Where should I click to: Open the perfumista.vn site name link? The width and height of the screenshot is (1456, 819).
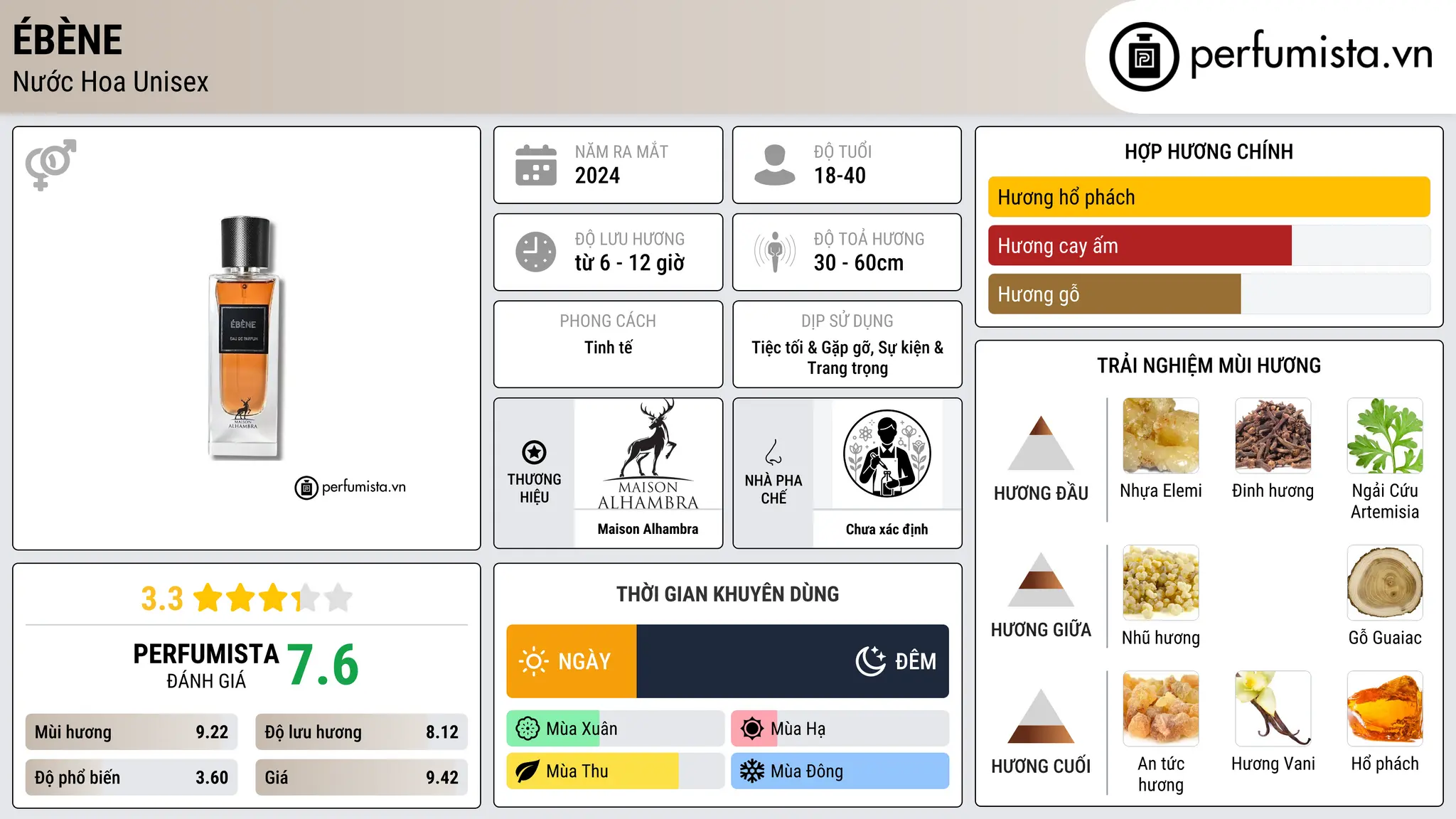pyautogui.click(x=1312, y=54)
